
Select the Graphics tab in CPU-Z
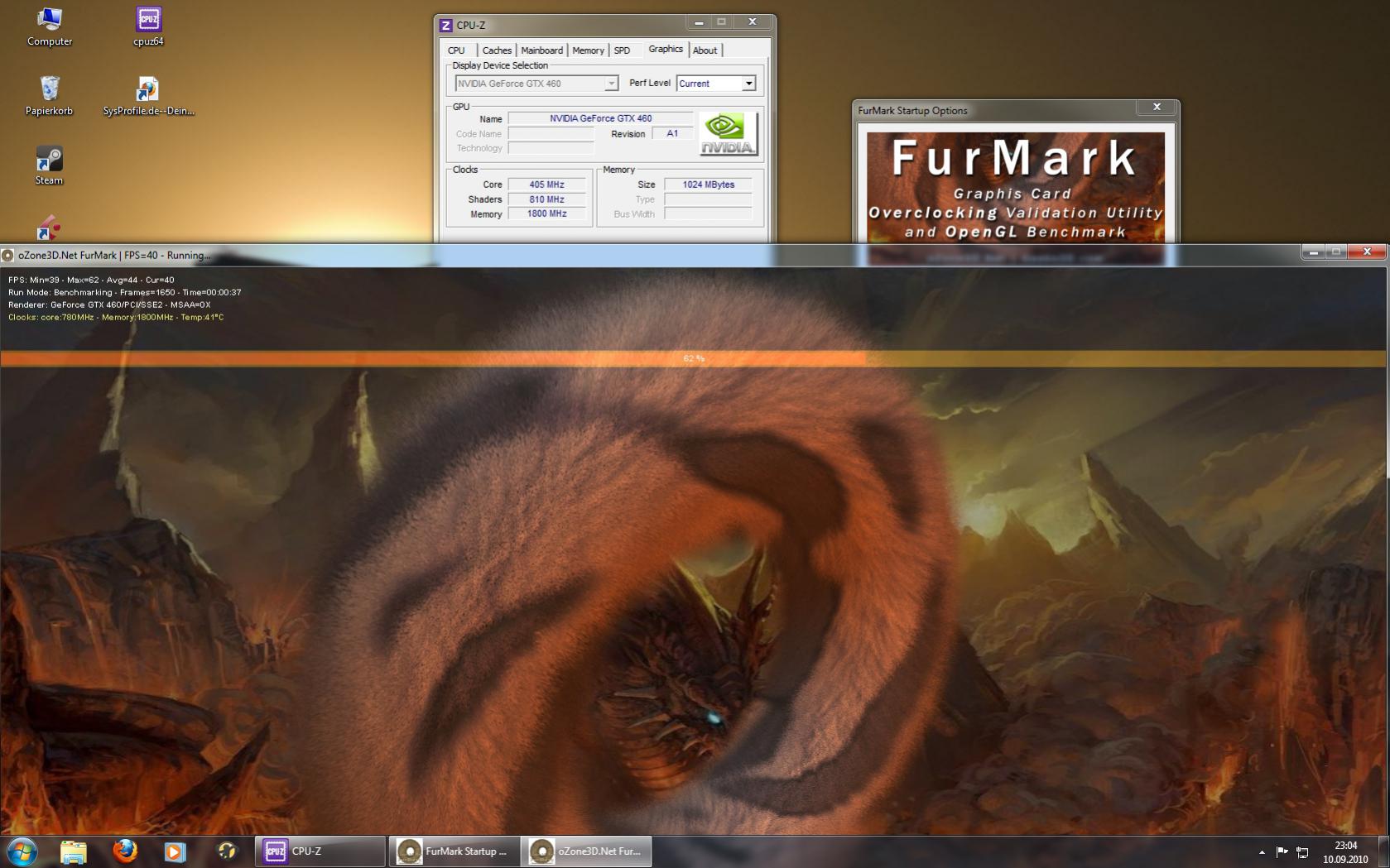tap(666, 49)
